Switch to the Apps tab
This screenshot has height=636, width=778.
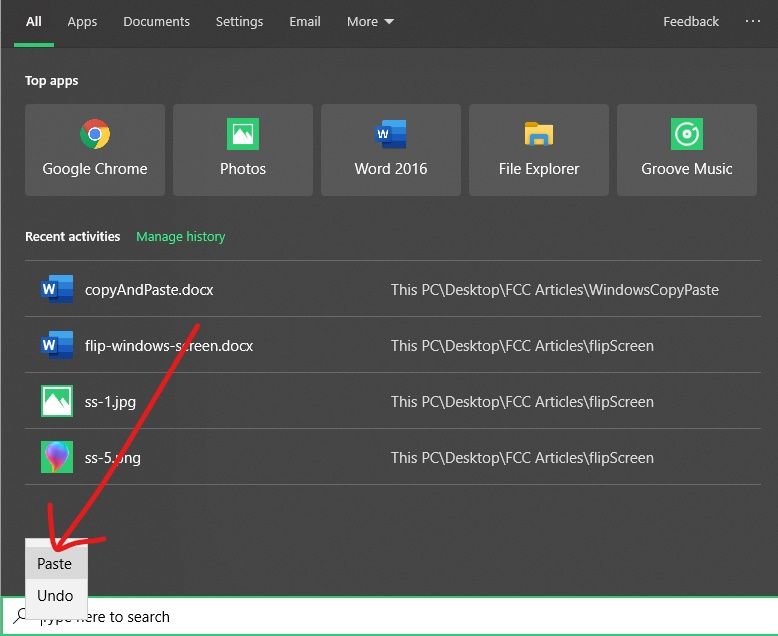(82, 22)
